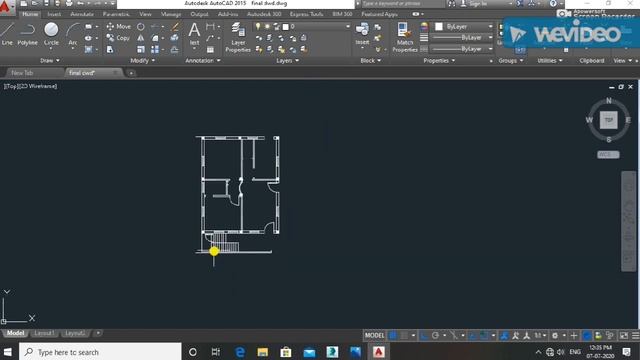Click the Hatch tool icon
This screenshot has height=360, width=640.
click(88, 49)
